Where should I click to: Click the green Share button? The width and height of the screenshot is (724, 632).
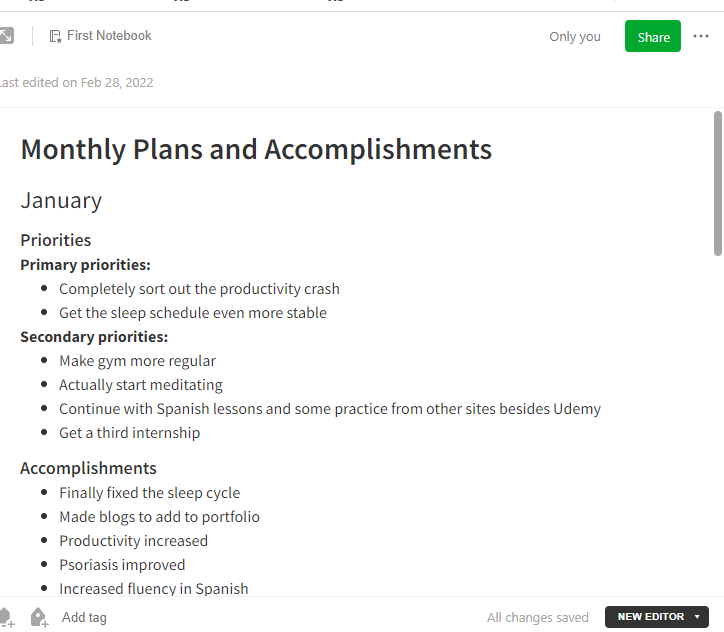click(652, 36)
